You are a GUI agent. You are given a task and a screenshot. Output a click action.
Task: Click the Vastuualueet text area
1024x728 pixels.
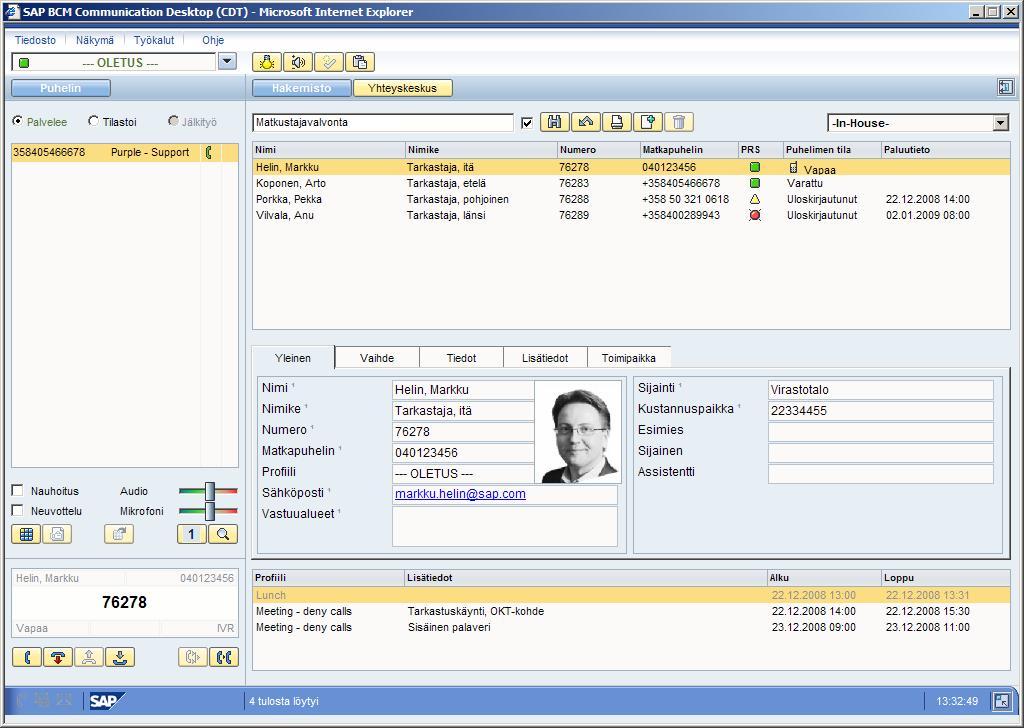505,526
